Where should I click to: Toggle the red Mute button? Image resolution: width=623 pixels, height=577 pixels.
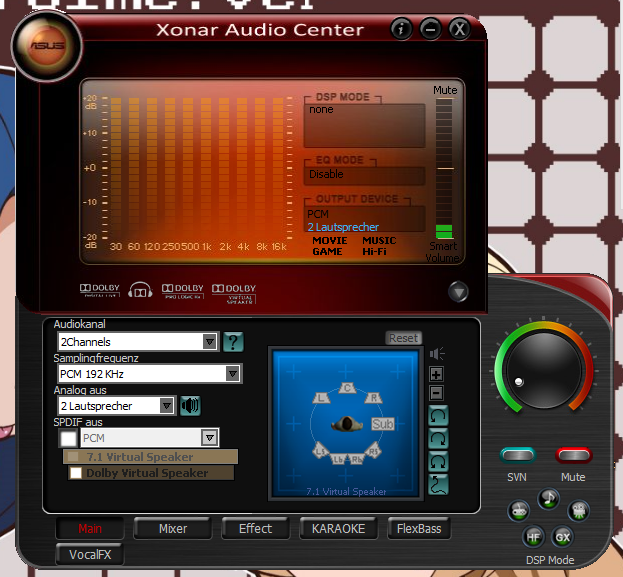point(573,456)
